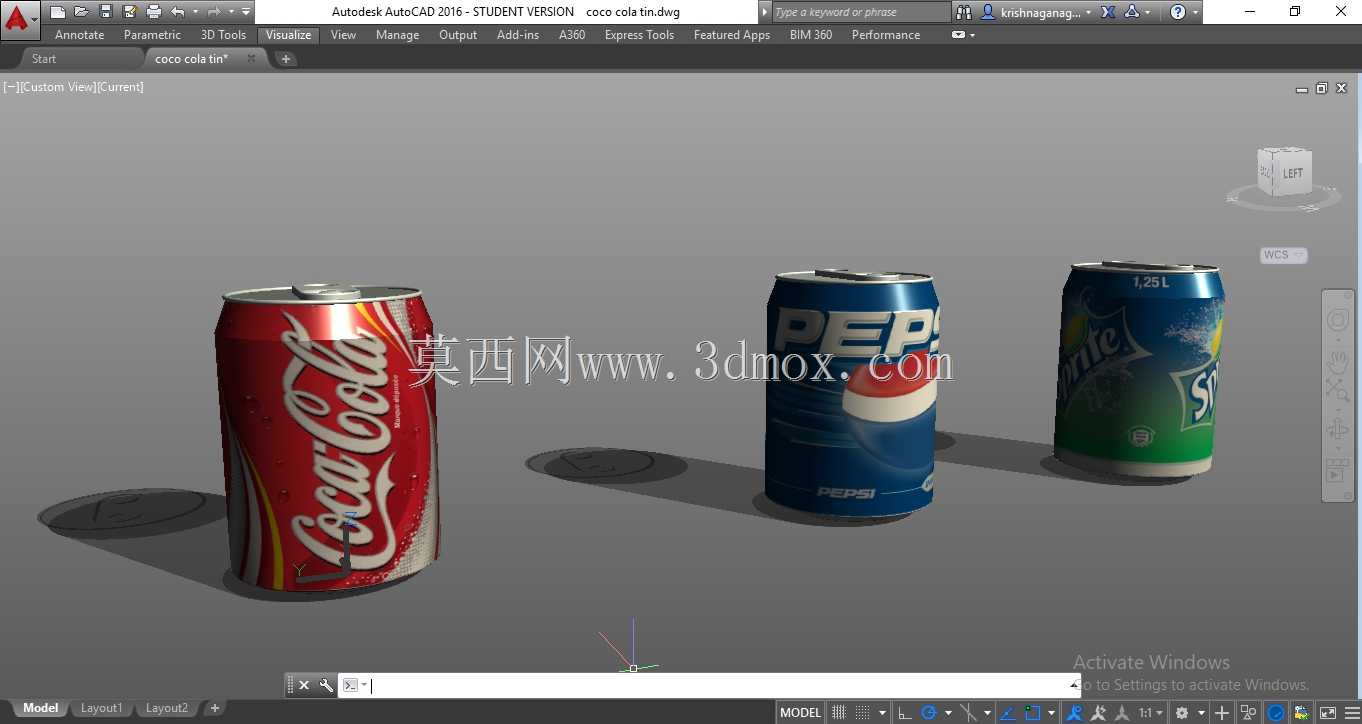Click Zoom Extents on navigation bar
Viewport: 1362px width, 724px height.
pos(1338,390)
